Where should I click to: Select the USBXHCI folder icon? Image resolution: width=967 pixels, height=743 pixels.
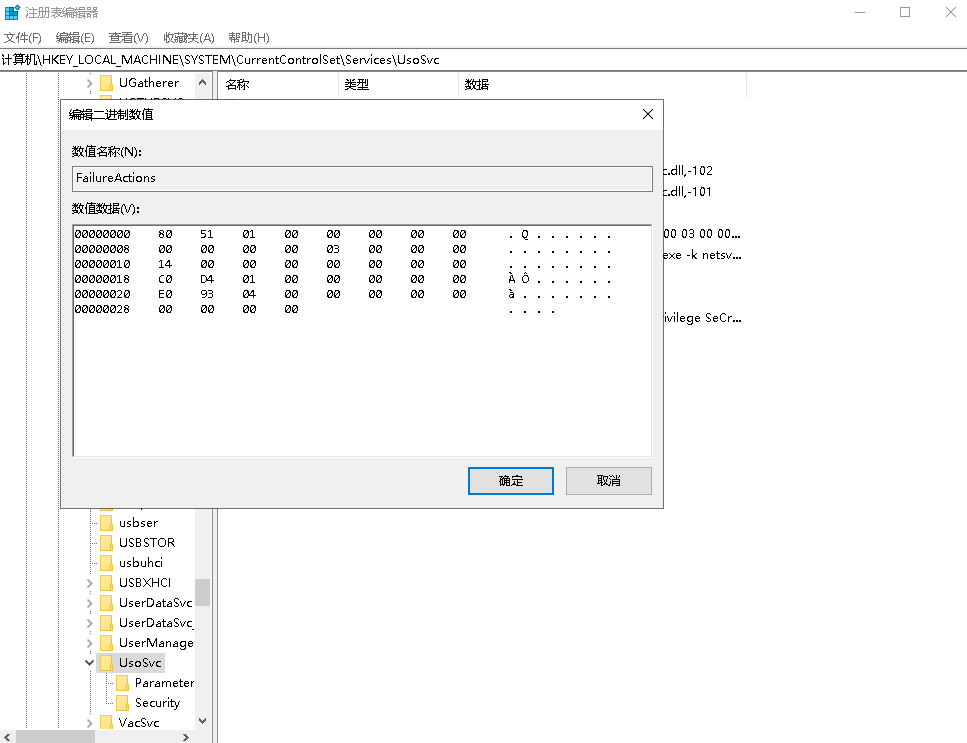point(107,583)
